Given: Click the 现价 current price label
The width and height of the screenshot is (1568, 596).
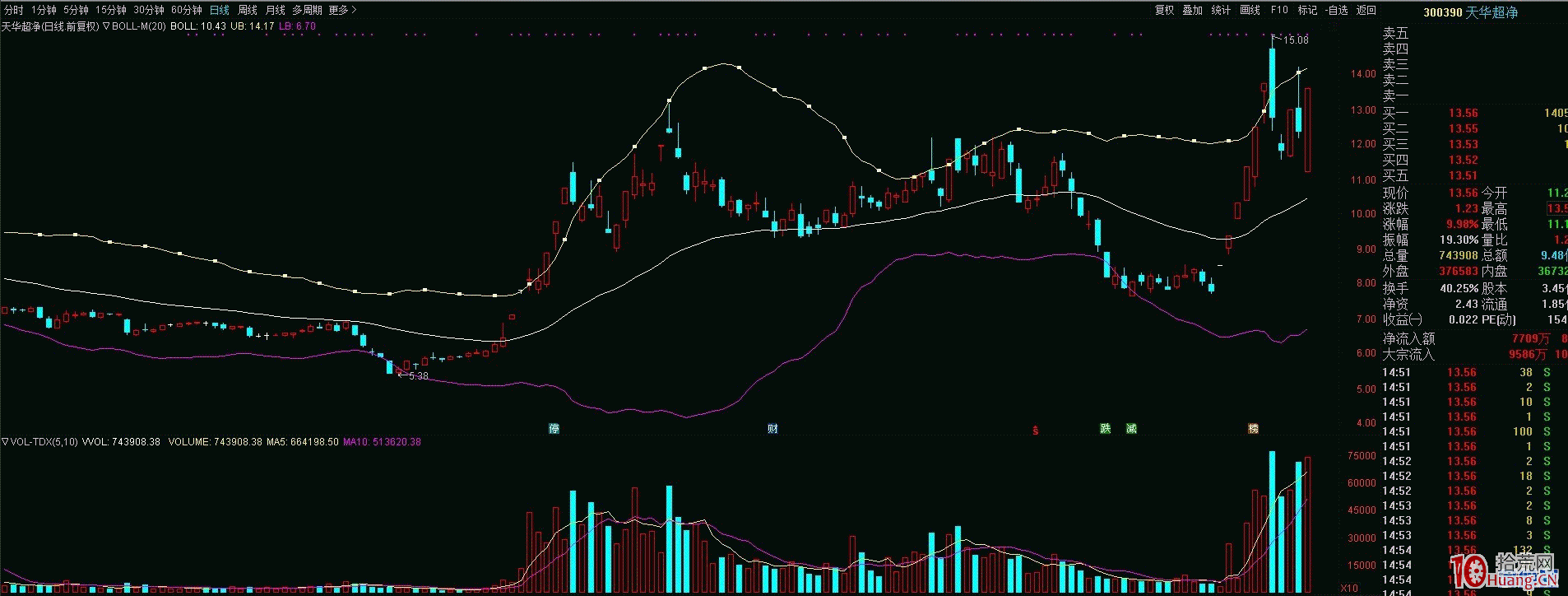Looking at the screenshot, I should pos(1395,193).
